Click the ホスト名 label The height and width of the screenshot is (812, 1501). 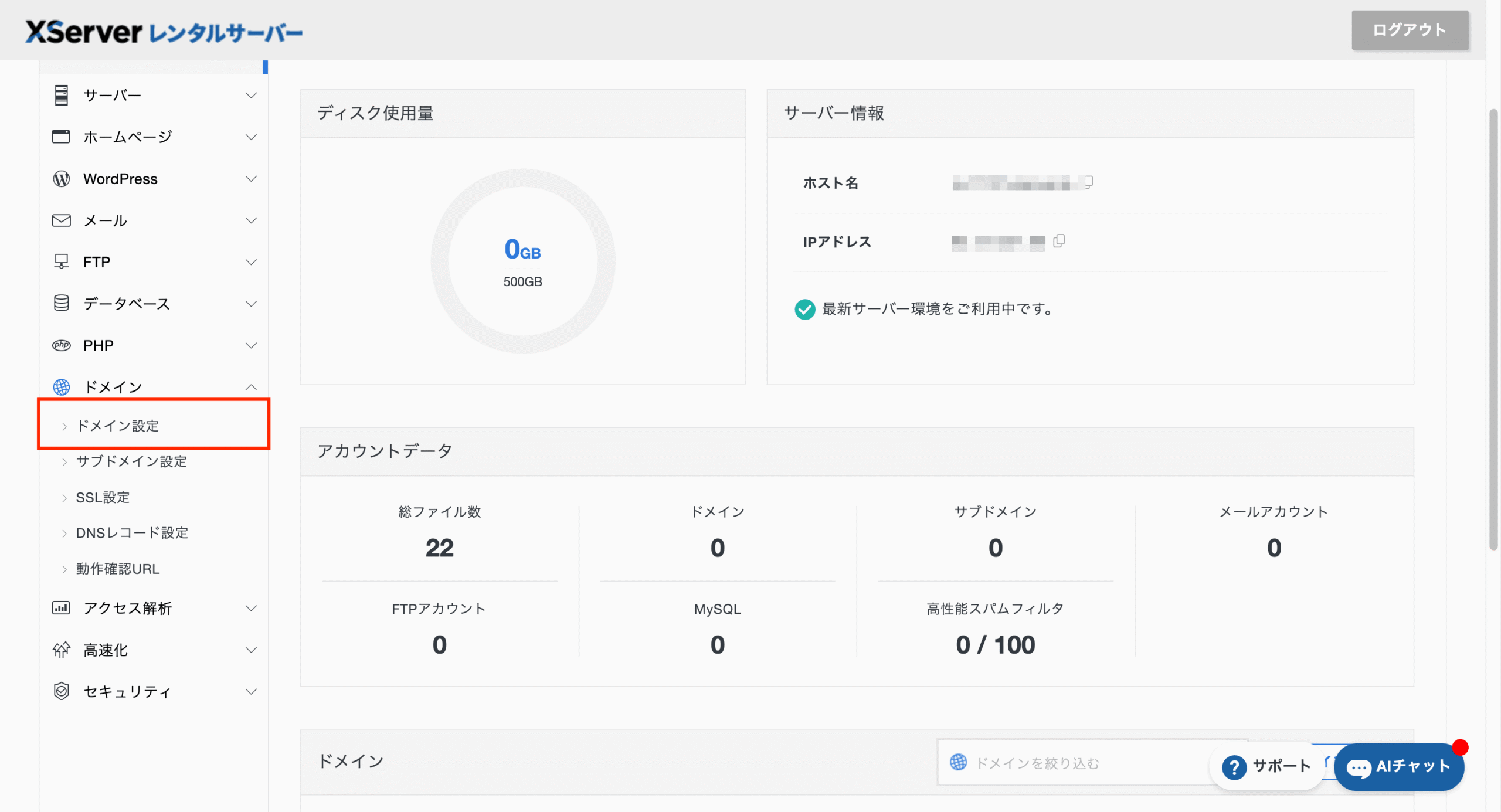tap(830, 182)
